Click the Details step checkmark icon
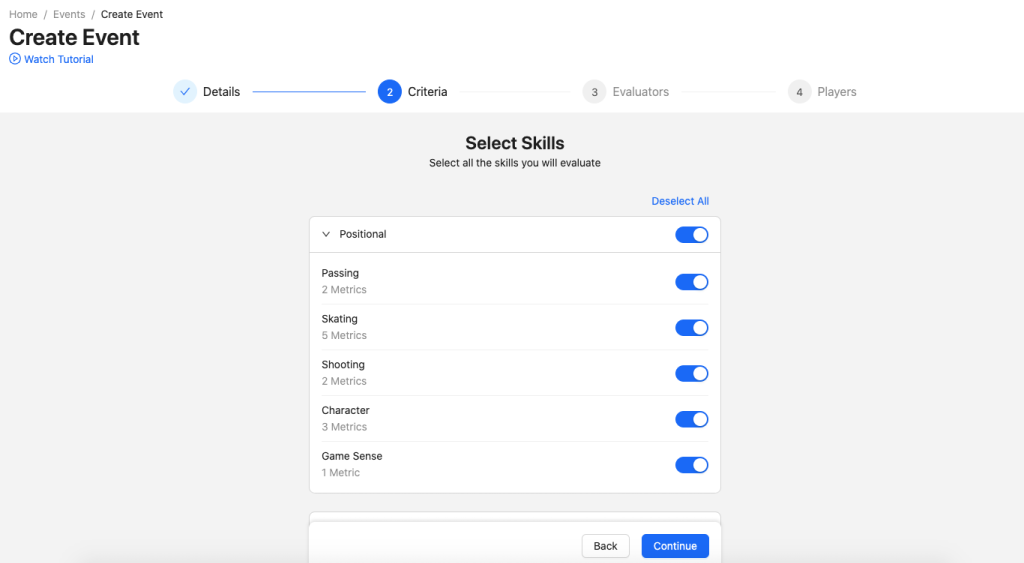Screen dimensions: 1024x563 point(185,92)
